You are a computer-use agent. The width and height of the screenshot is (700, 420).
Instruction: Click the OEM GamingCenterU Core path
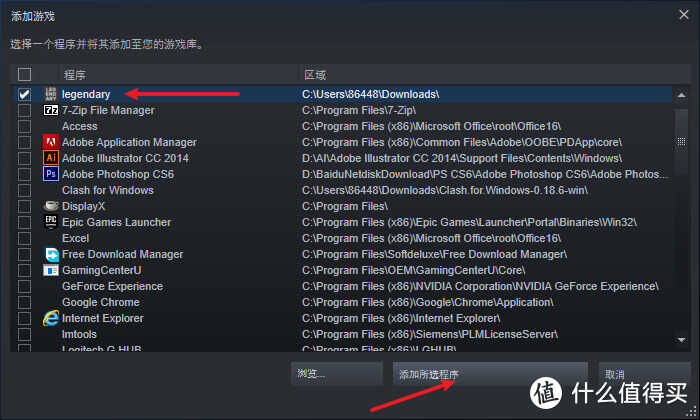coord(413,270)
